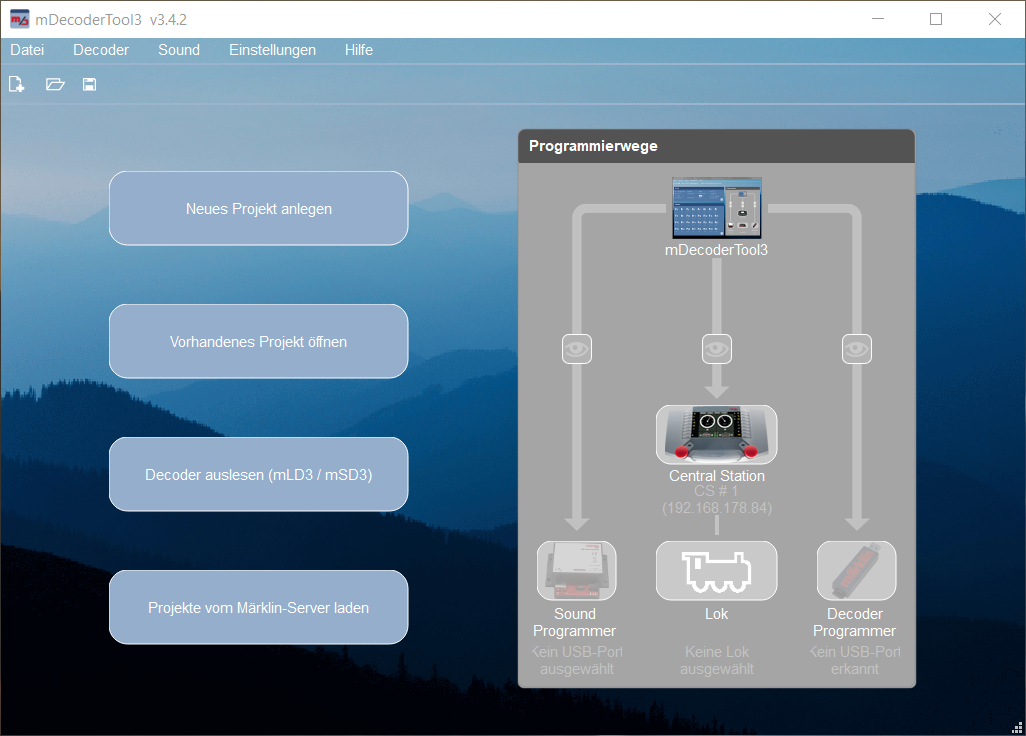Click the new project toolbar icon
The height and width of the screenshot is (736, 1026).
[16, 84]
